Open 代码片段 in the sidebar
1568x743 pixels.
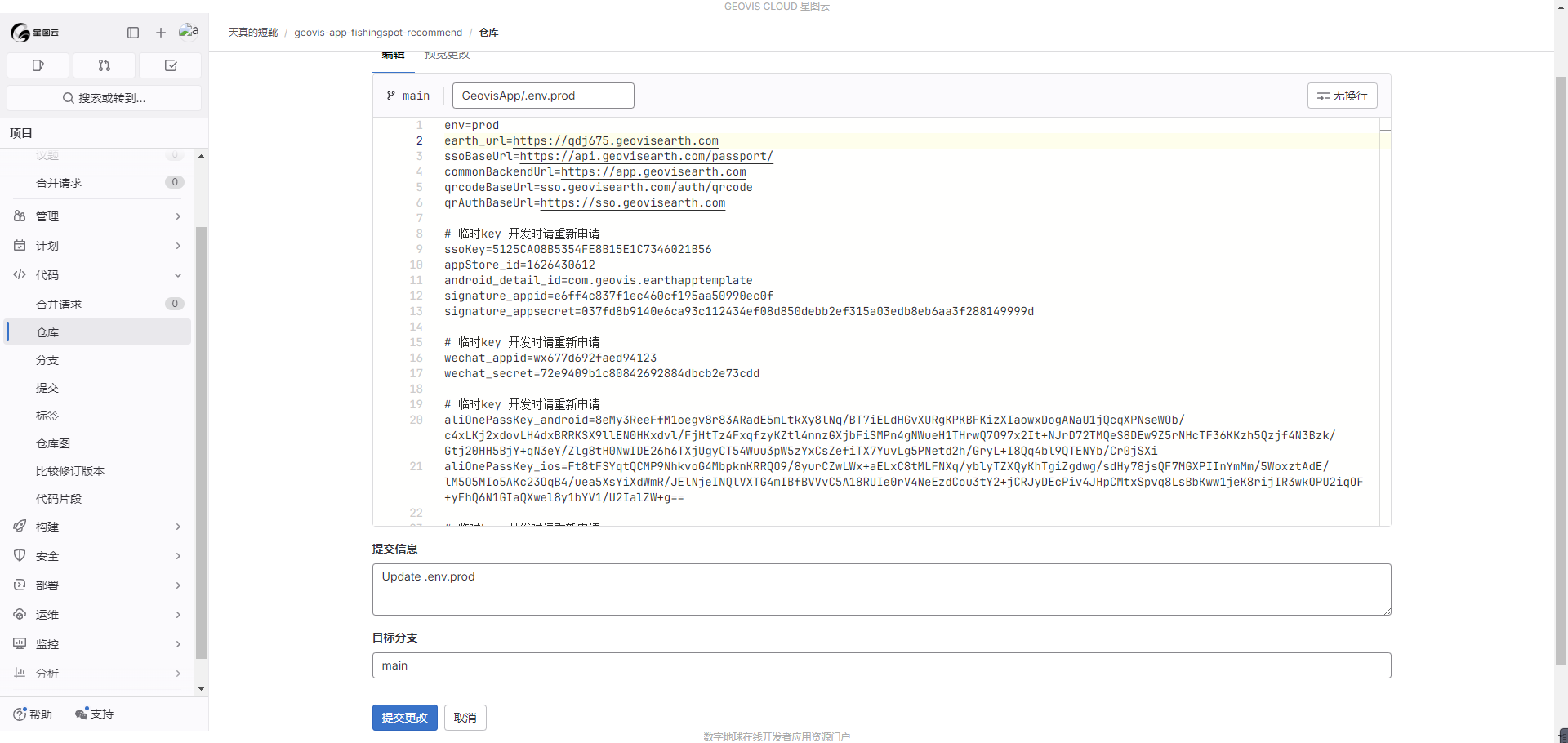[x=98, y=499]
